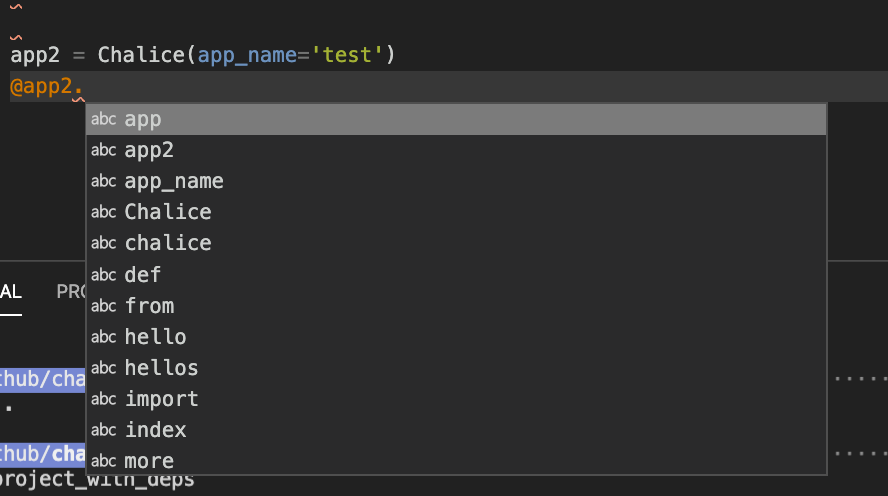Viewport: 888px width, 496px height.
Task: Click the abc icon next to 'import'
Action: (104, 399)
